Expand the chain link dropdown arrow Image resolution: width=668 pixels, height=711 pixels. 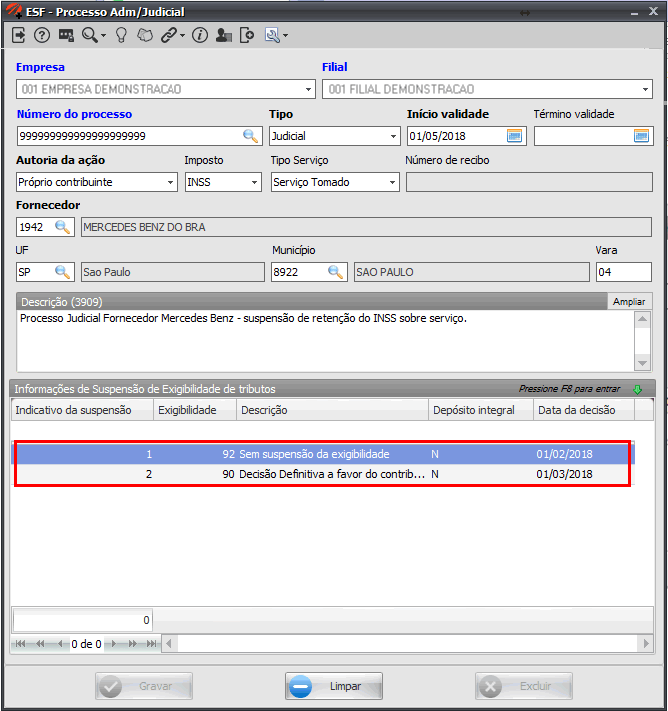tap(182, 35)
